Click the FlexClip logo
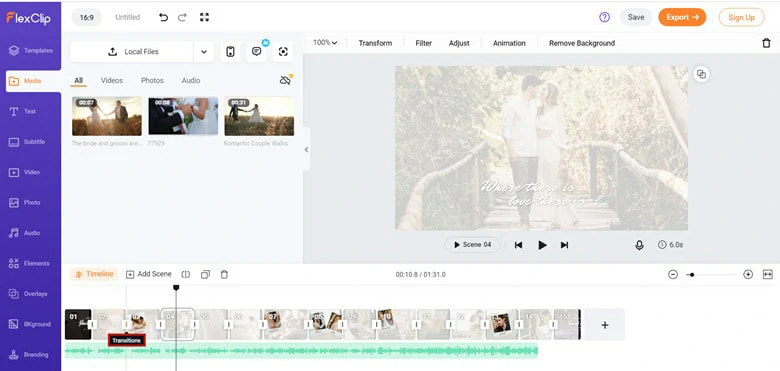The height and width of the screenshot is (371, 780). [x=28, y=18]
